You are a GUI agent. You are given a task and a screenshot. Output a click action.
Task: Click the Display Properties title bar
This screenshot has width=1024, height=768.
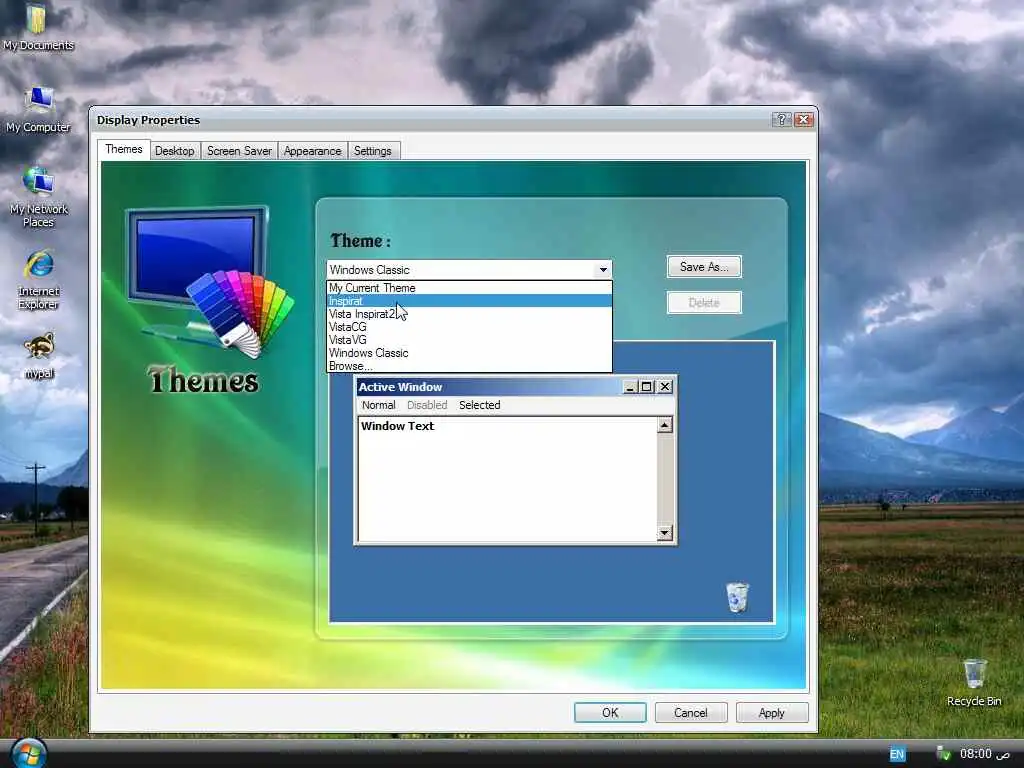(x=431, y=120)
